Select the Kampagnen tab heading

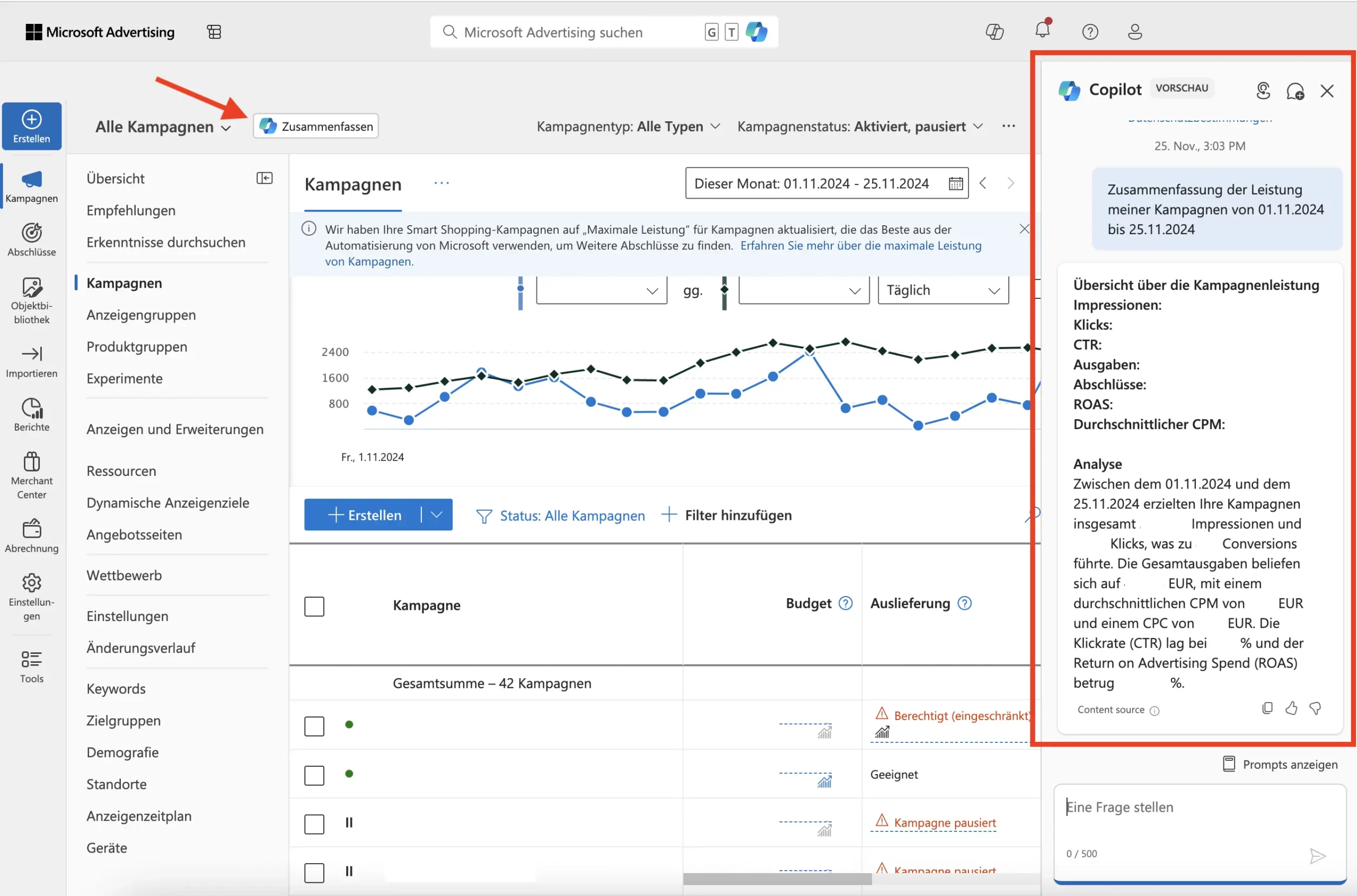click(353, 184)
